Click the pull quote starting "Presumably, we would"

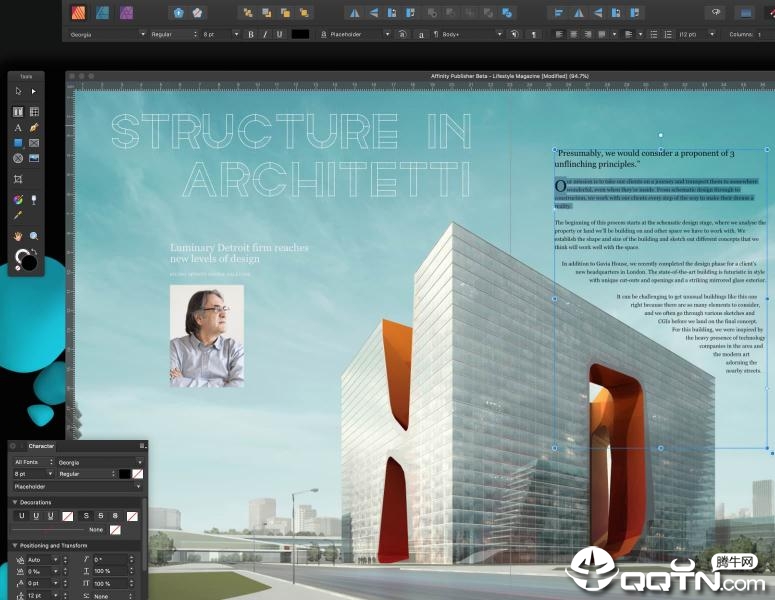[x=645, y=159]
